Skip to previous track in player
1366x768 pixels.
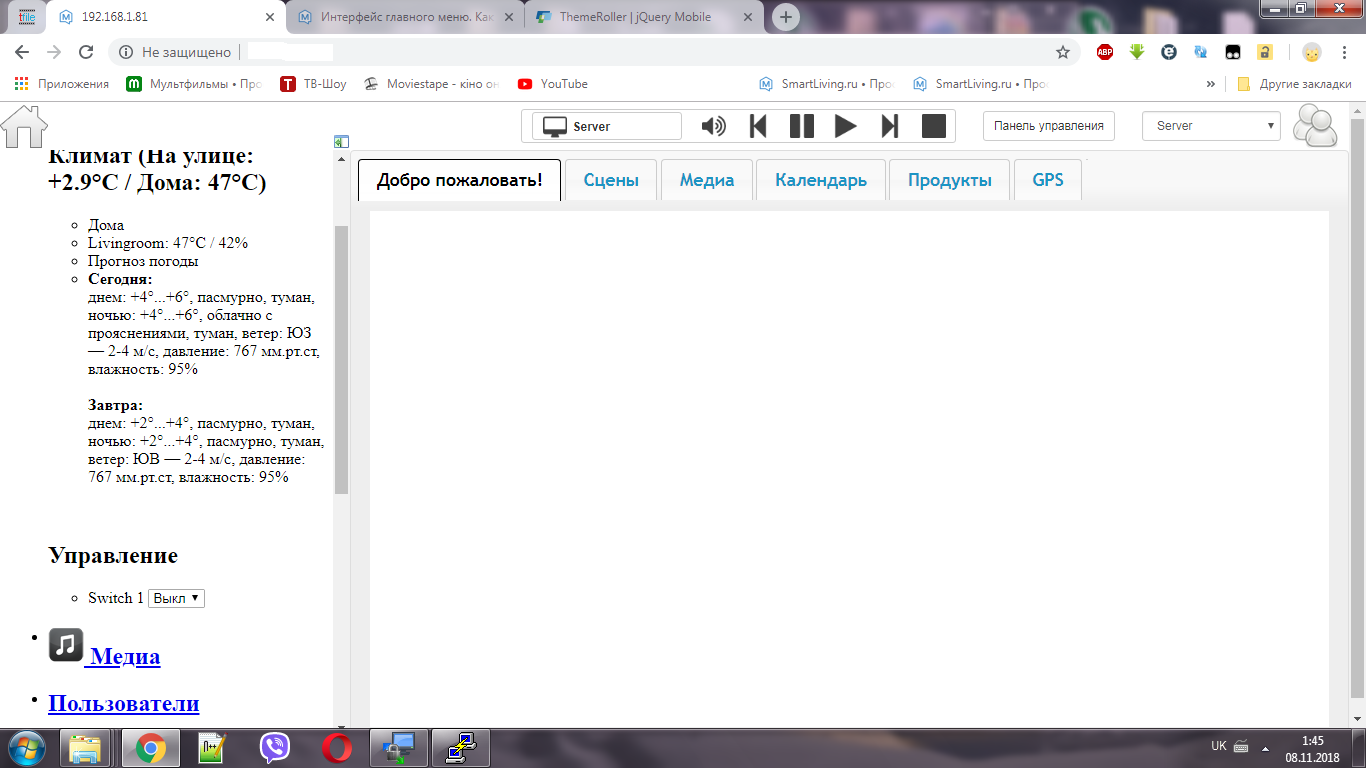[x=758, y=126]
